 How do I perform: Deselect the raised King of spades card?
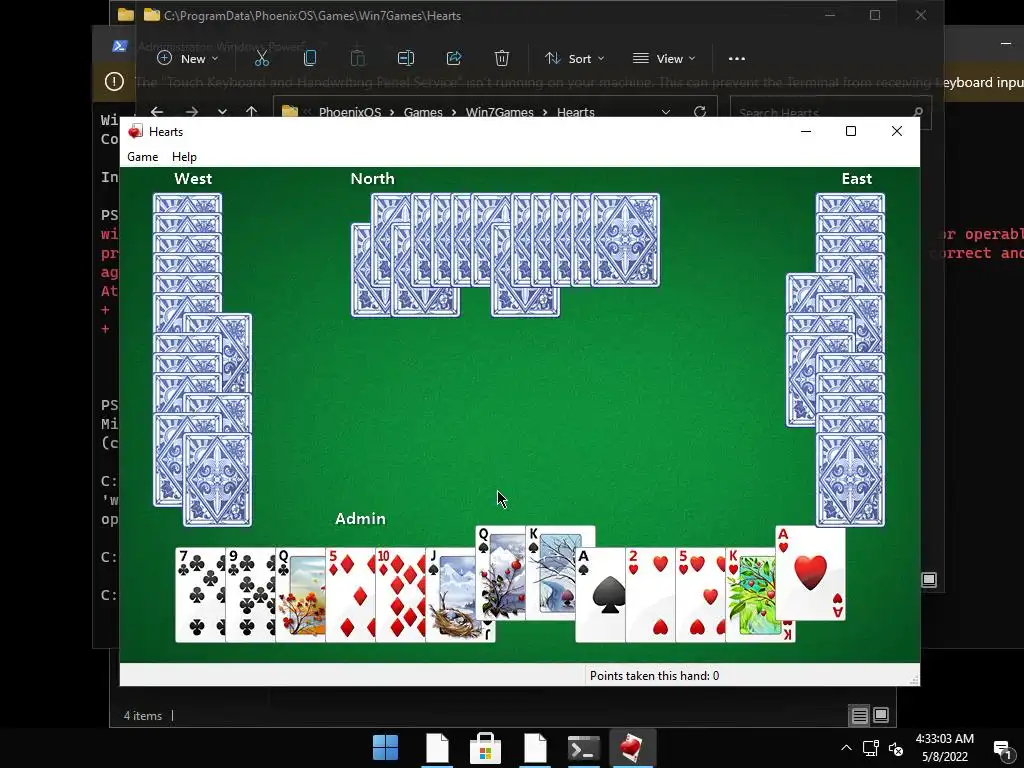pos(551,573)
